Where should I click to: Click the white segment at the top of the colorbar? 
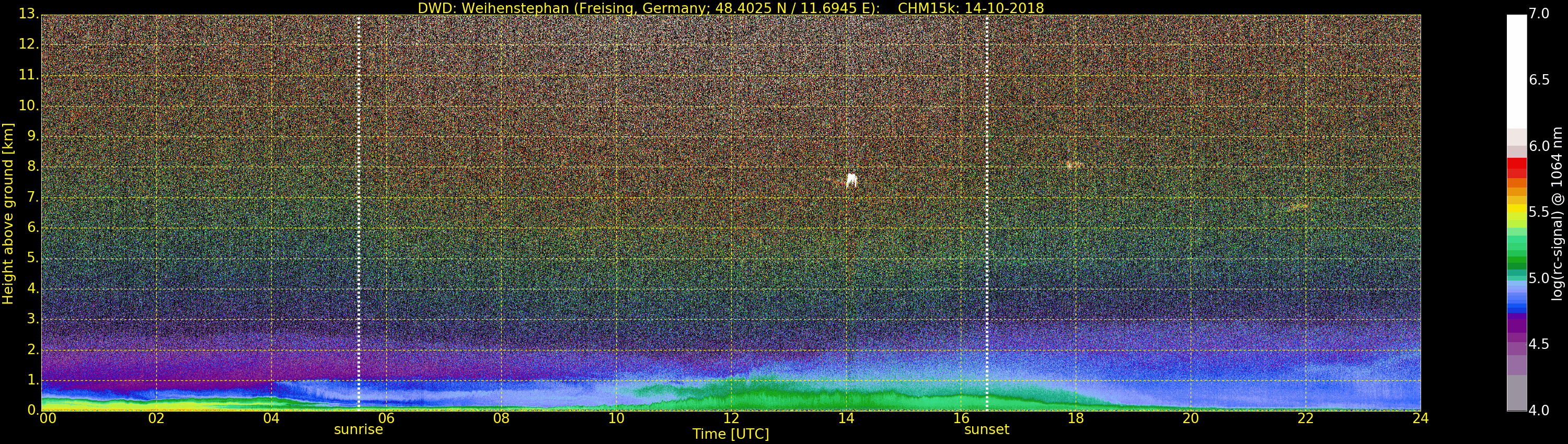coord(1516,71)
